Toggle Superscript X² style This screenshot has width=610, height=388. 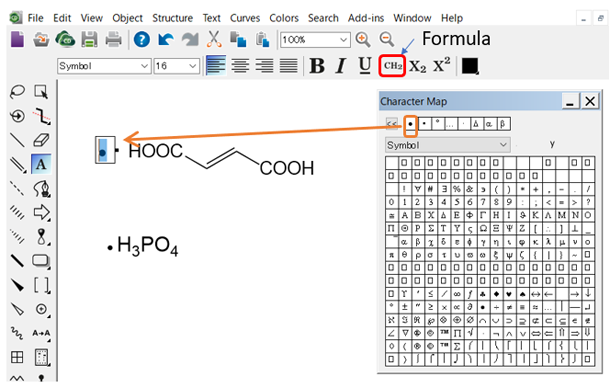tap(442, 65)
